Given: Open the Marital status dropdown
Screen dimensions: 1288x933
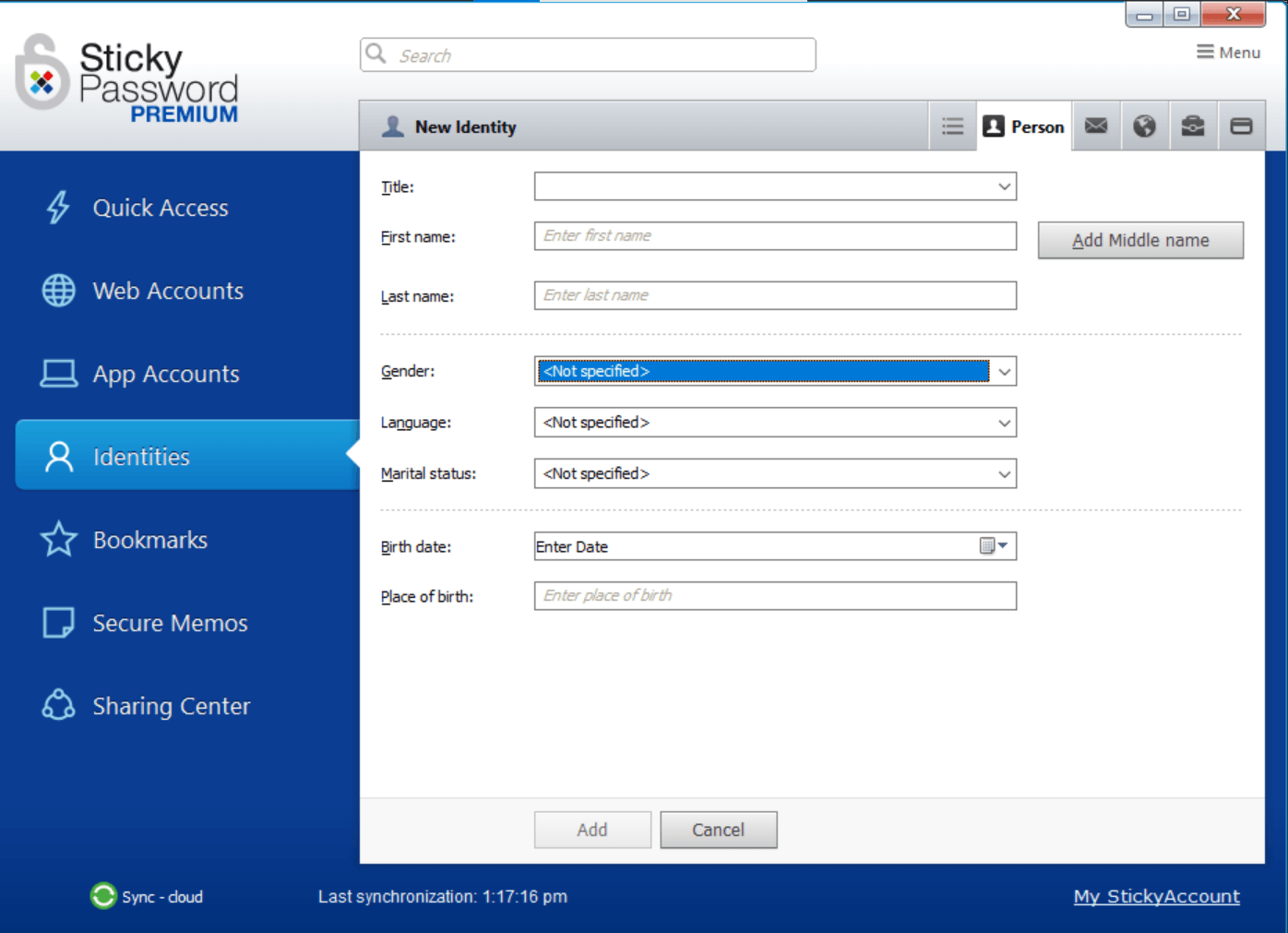Looking at the screenshot, I should [x=1004, y=473].
